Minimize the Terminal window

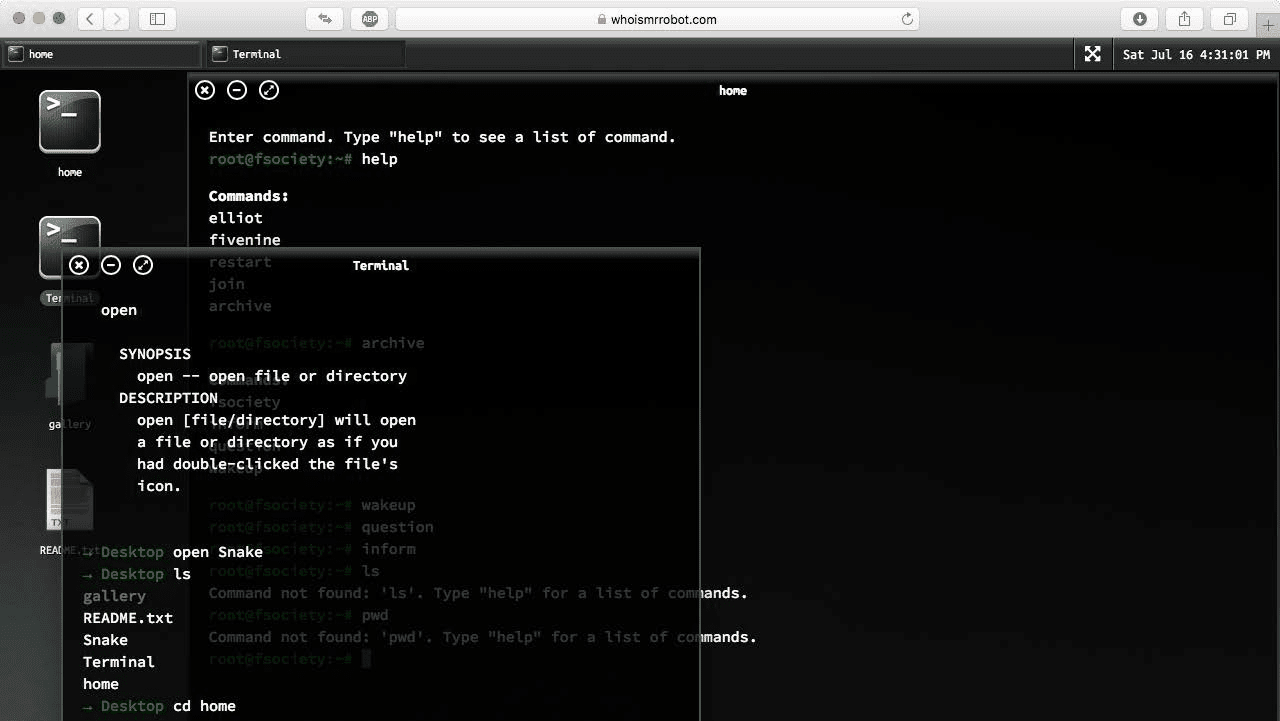(111, 265)
